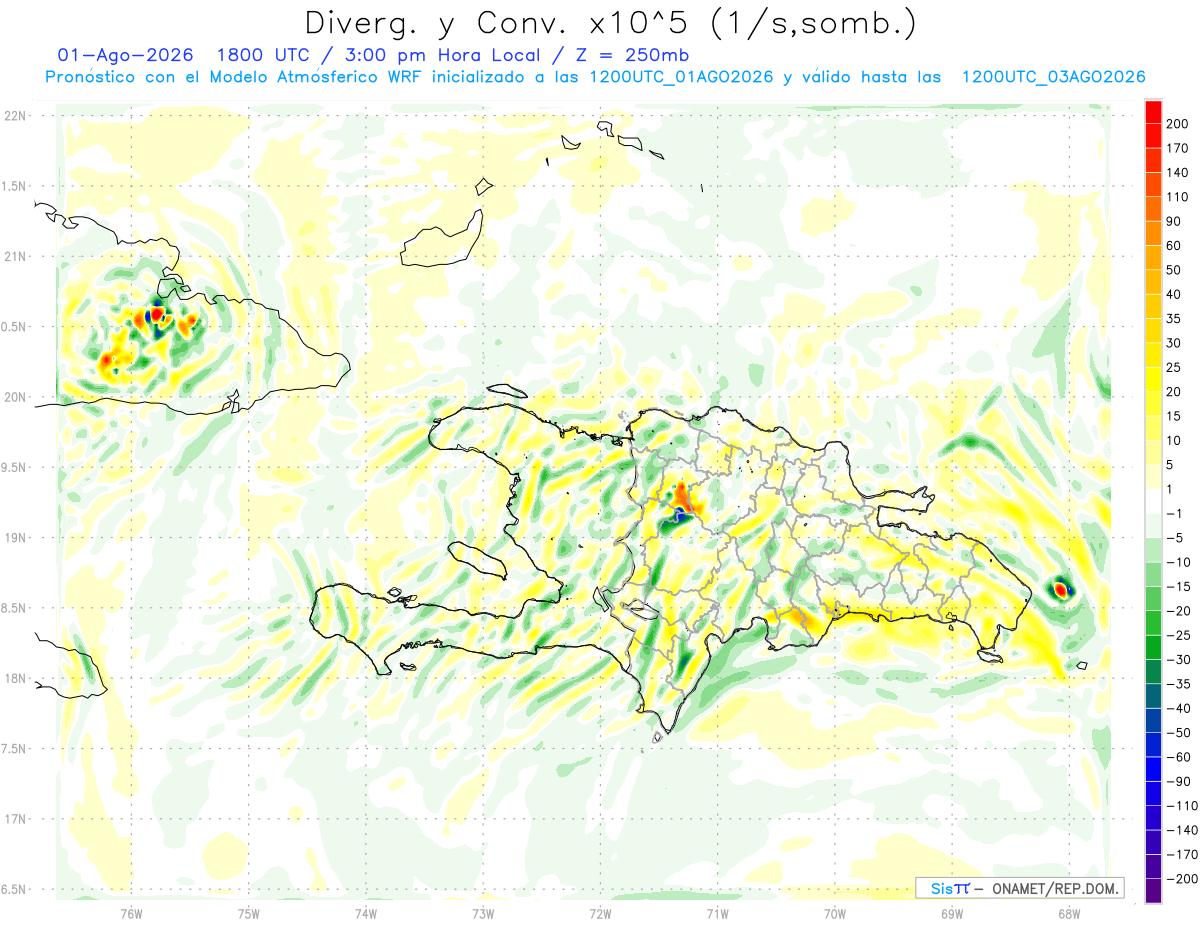Click the '140' color scale value
The height and width of the screenshot is (927, 1200).
(x=1178, y=172)
